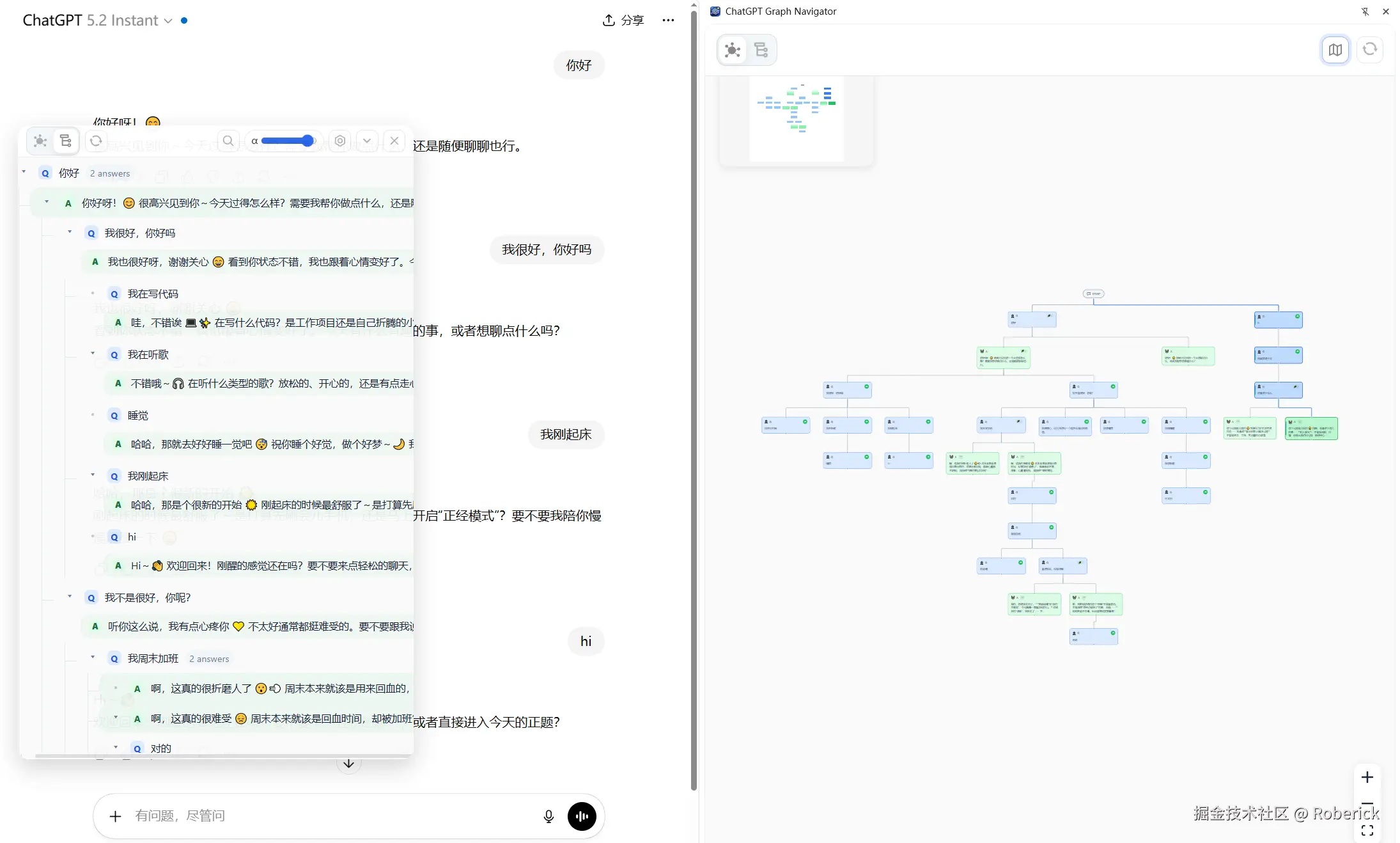Toggle the minimap in Graph Navigator
Viewport: 1400px width, 843px height.
(1335, 50)
